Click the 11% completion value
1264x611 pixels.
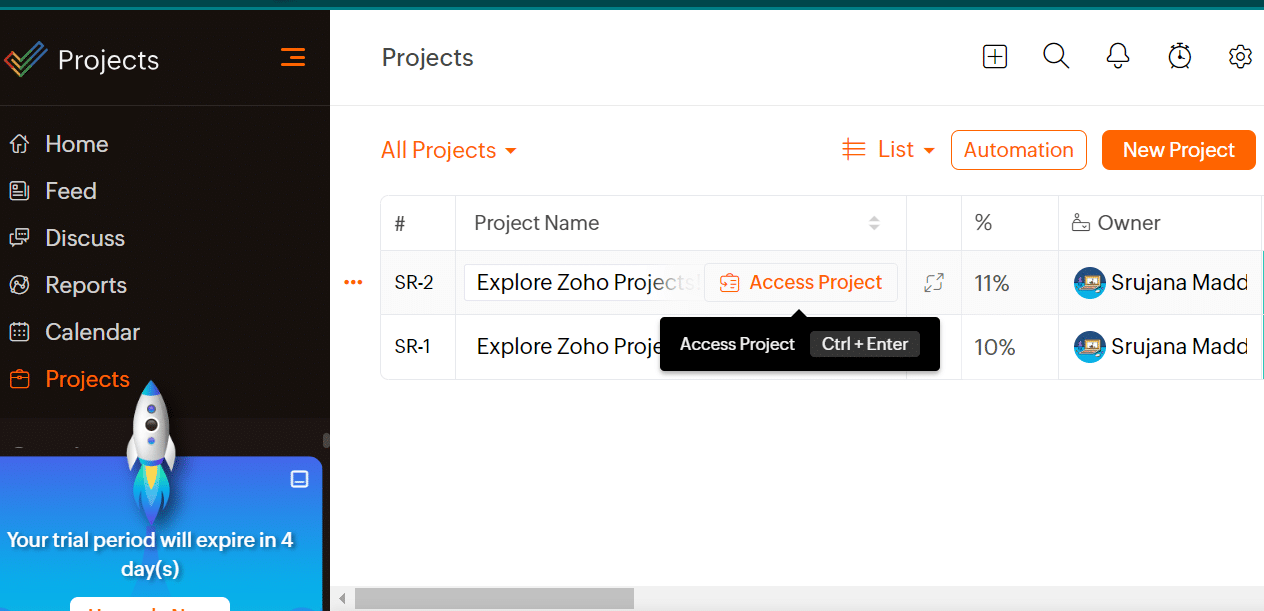(992, 283)
